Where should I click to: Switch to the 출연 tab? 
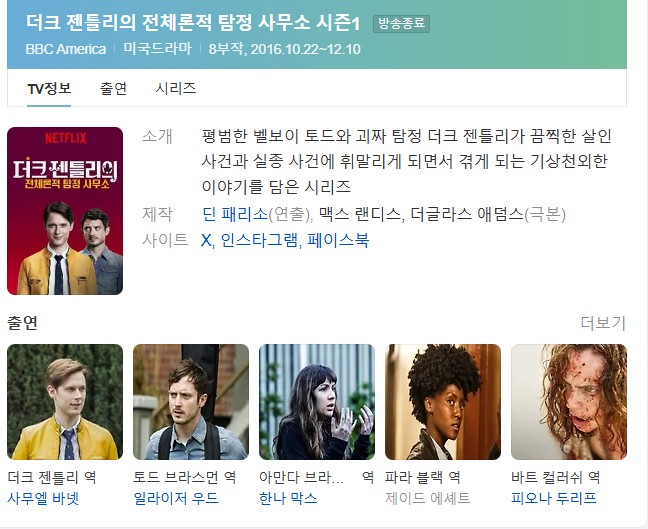tap(113, 88)
